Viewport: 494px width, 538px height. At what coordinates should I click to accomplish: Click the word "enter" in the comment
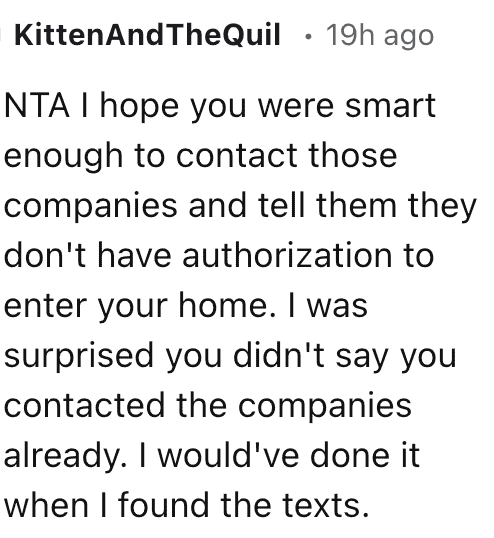45,307
